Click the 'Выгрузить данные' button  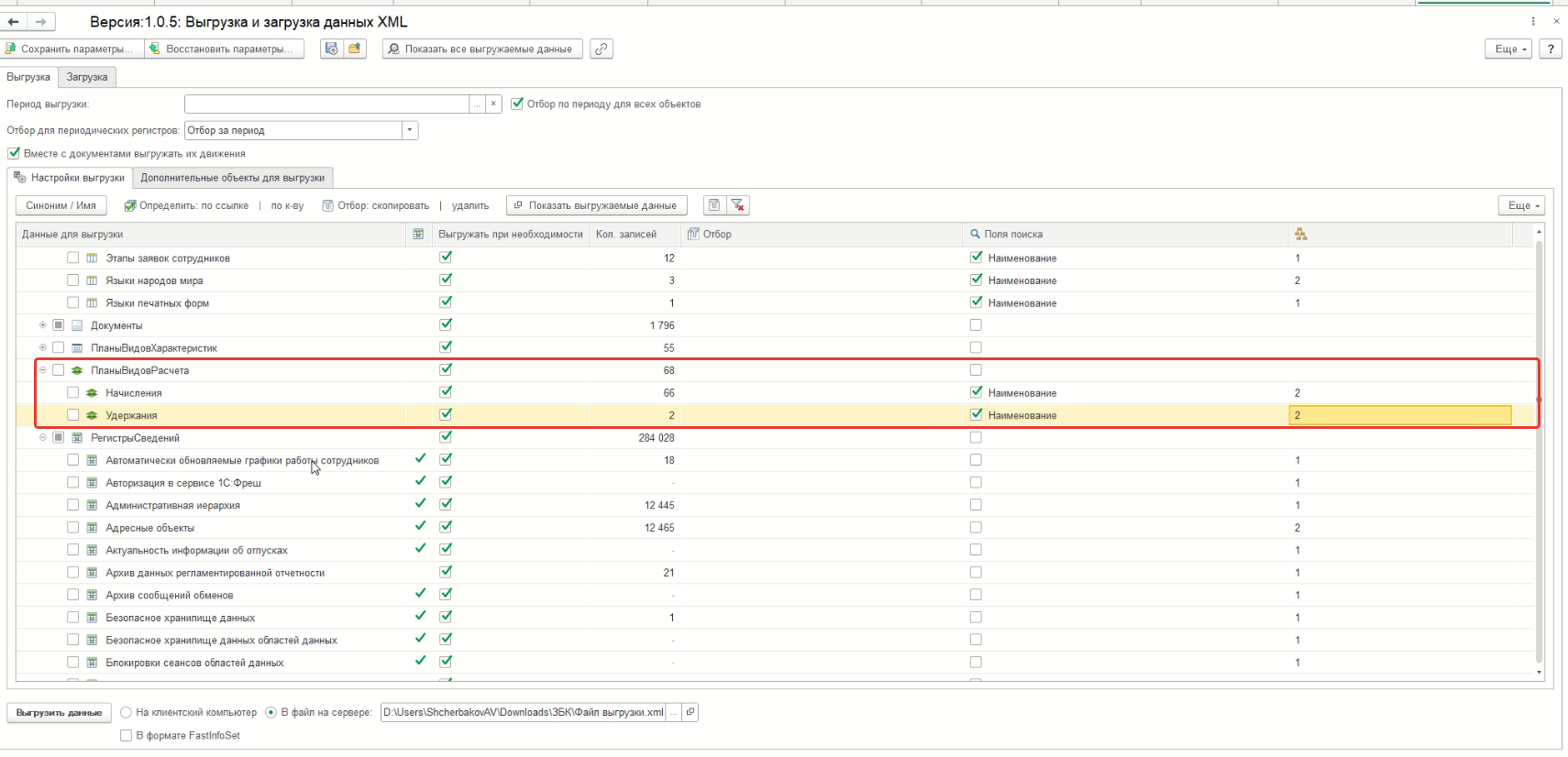(59, 713)
